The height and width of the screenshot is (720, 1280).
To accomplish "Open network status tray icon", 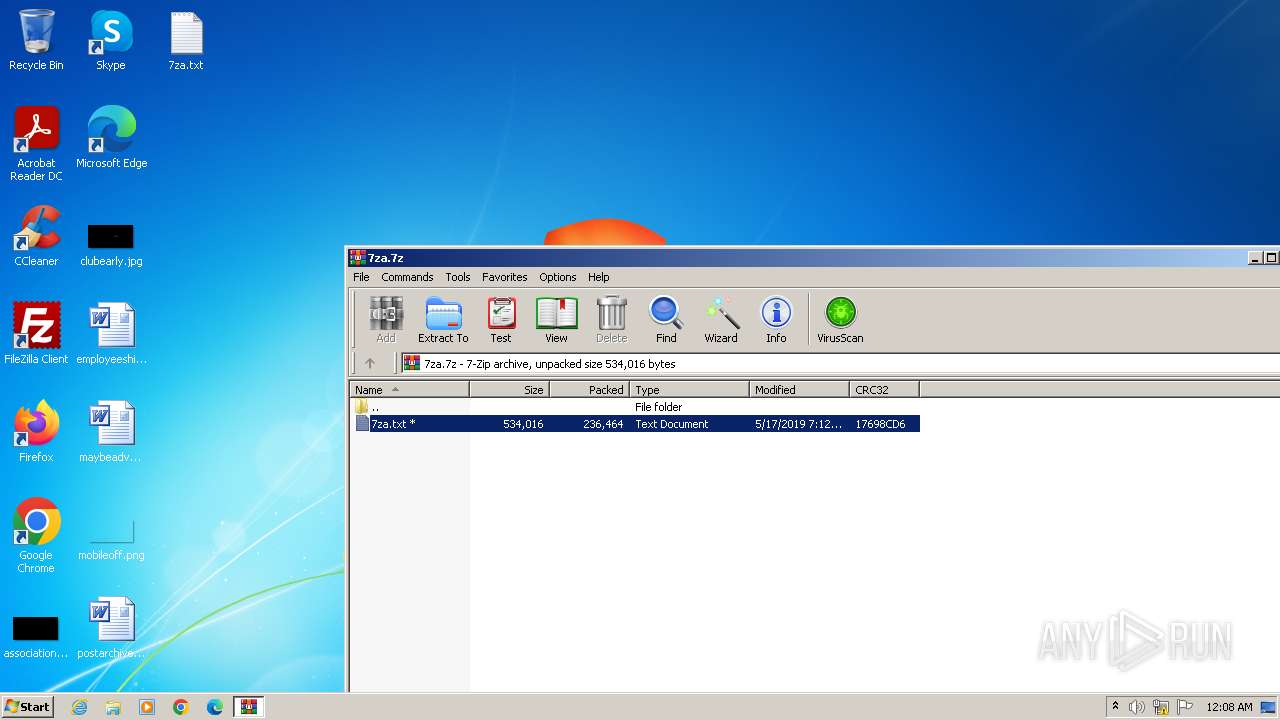I will (x=1161, y=707).
